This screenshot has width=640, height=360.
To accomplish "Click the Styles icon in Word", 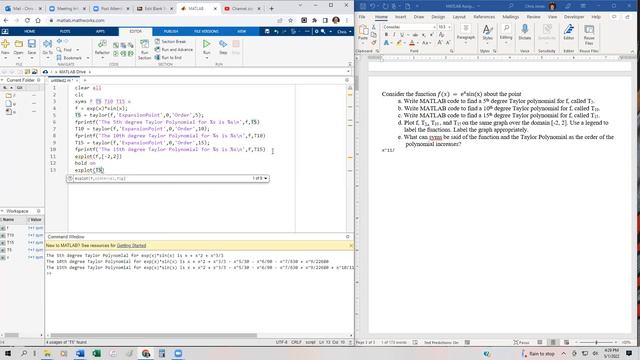I will click(x=487, y=30).
